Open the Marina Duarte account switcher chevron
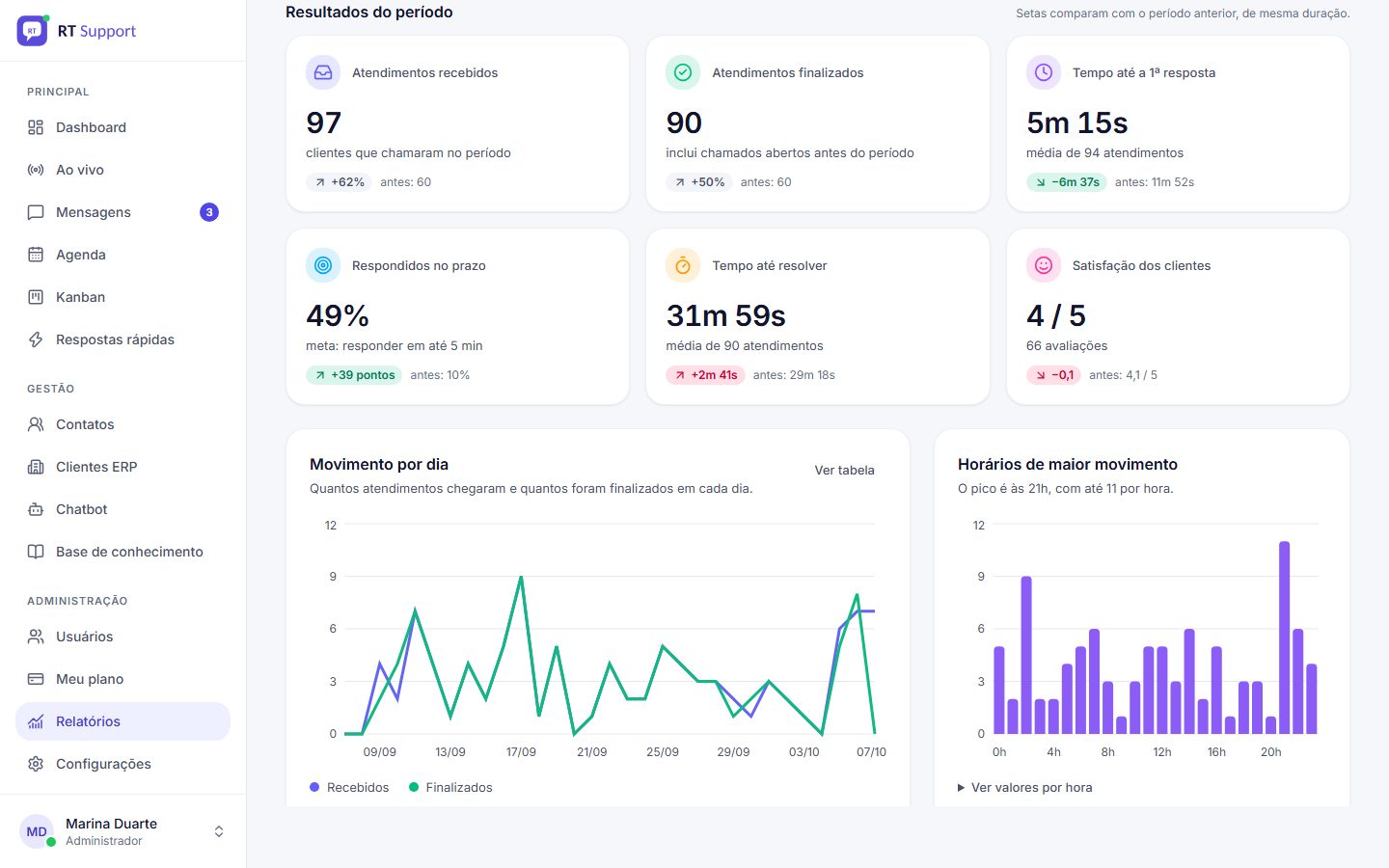The image size is (1389, 868). (219, 831)
